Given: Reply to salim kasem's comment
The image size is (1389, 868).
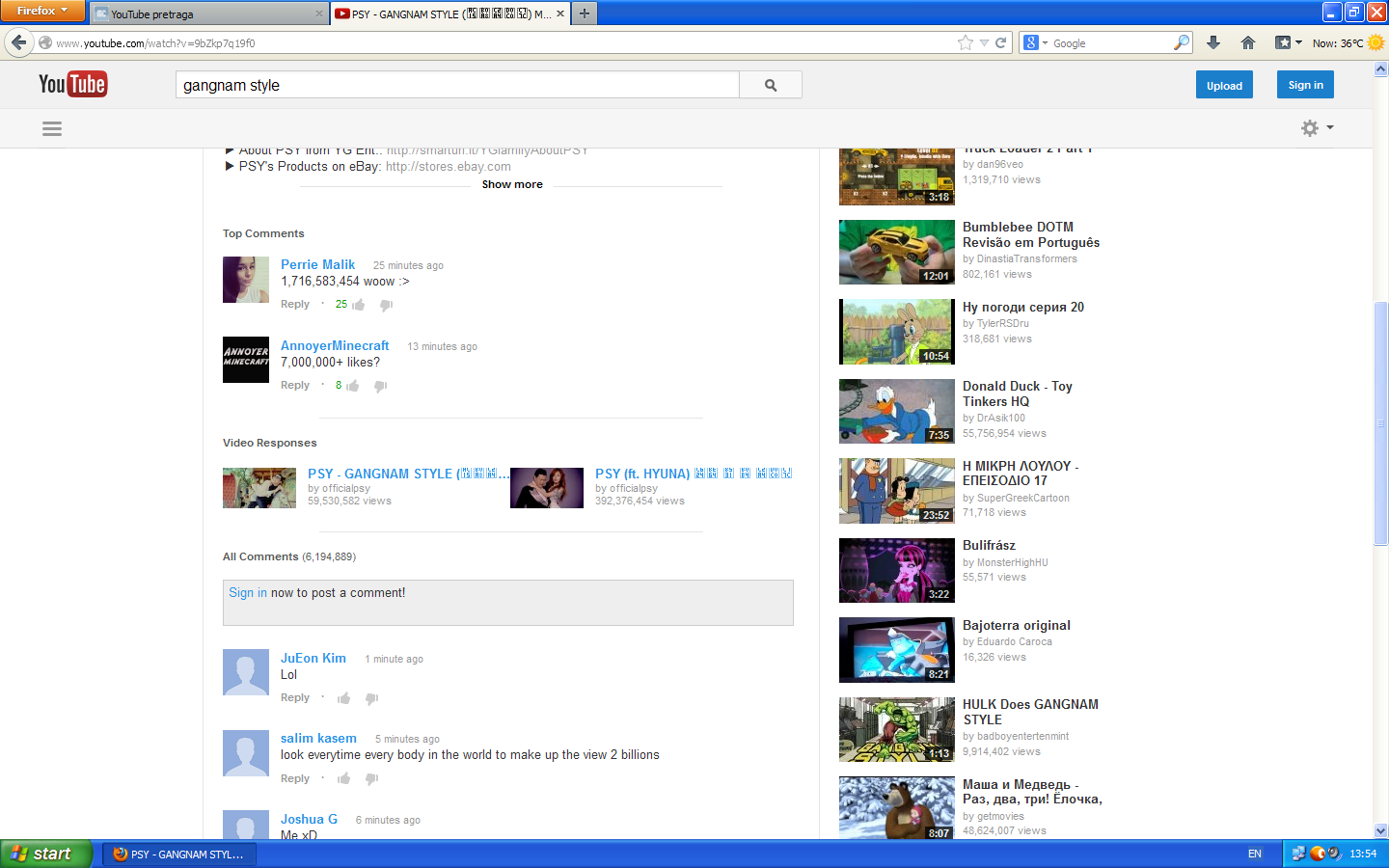Looking at the screenshot, I should (x=295, y=778).
